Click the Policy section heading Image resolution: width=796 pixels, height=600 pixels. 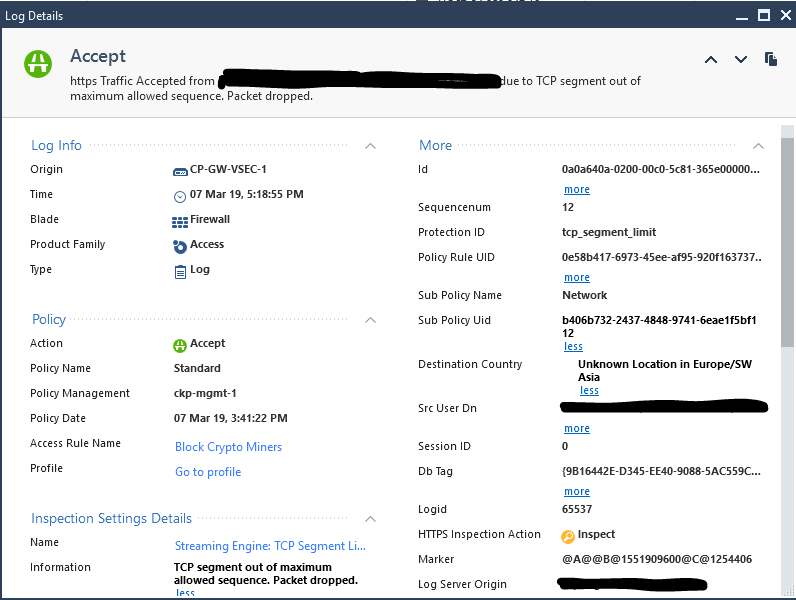click(x=49, y=320)
